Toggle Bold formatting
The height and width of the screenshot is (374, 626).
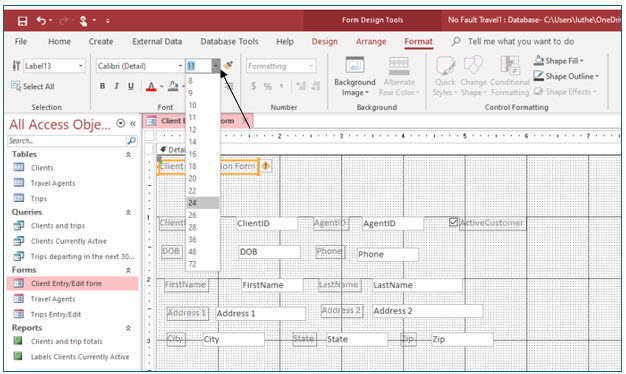point(103,86)
